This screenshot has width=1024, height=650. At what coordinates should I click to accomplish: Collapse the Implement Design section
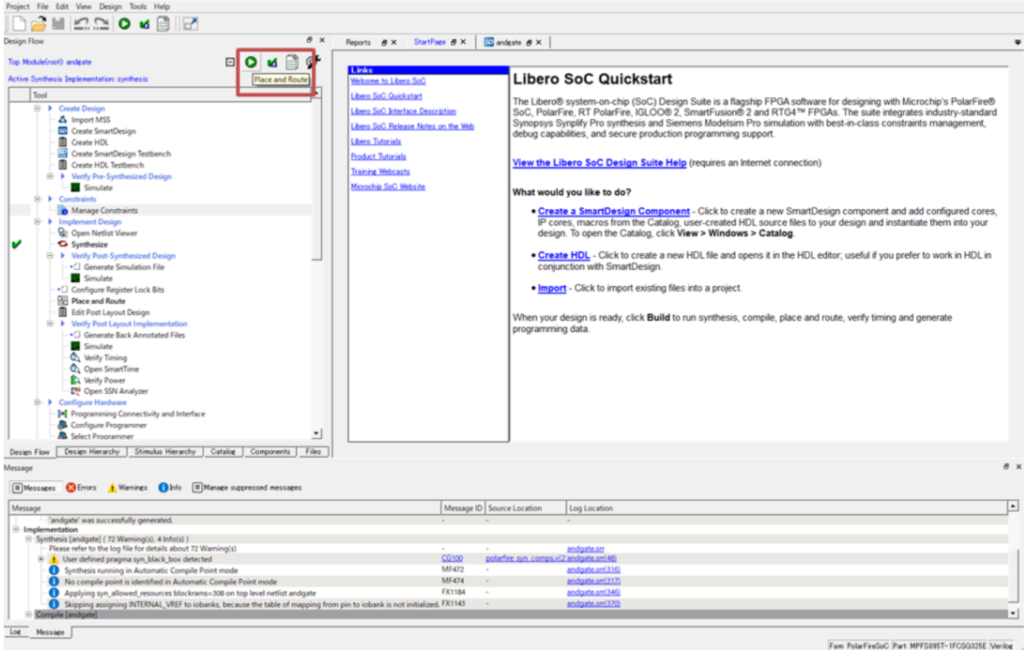point(38,222)
